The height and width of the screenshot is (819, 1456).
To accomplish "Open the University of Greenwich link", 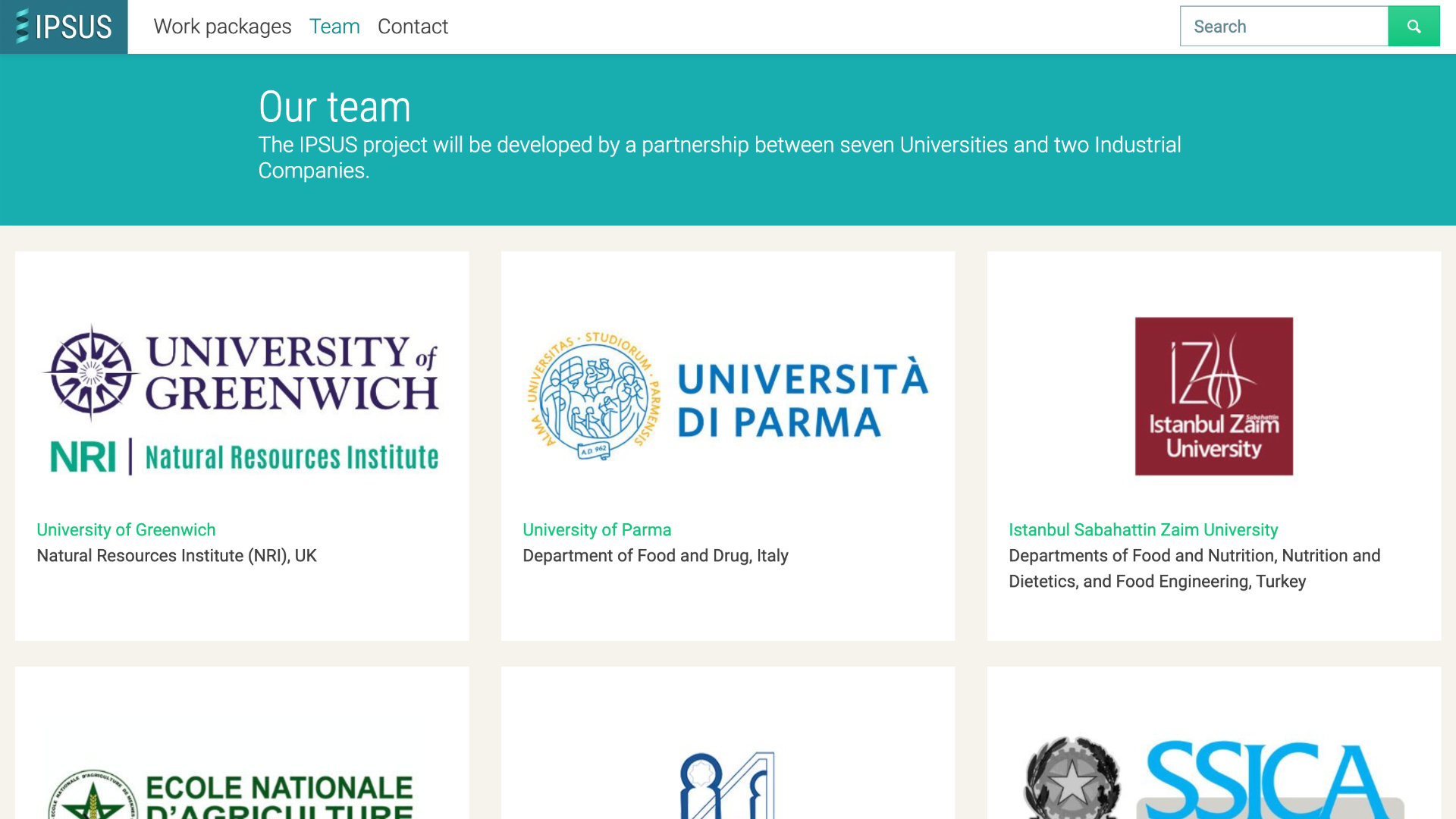I will pyautogui.click(x=126, y=530).
